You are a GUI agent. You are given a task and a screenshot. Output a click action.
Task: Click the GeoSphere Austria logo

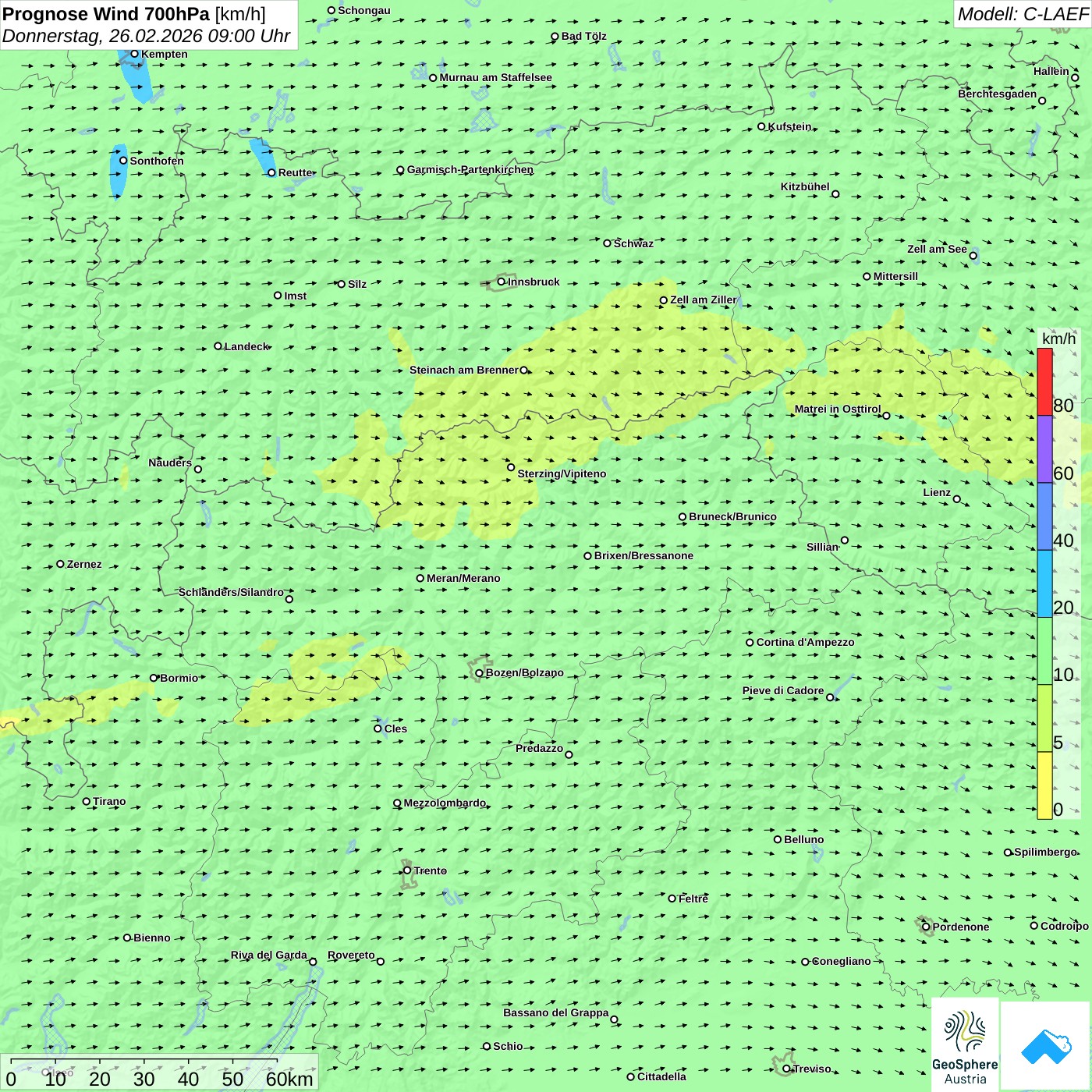coord(965,1044)
